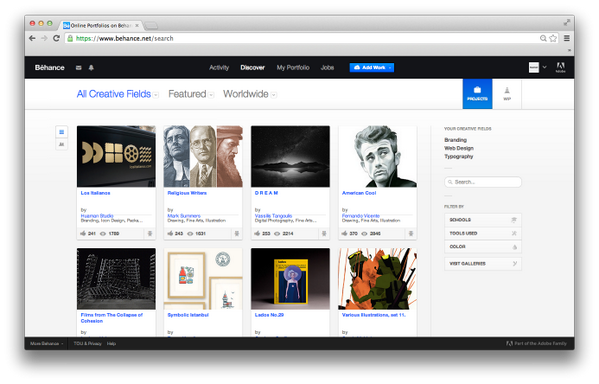Open the user avatar menu
The image size is (599, 384).
534,67
